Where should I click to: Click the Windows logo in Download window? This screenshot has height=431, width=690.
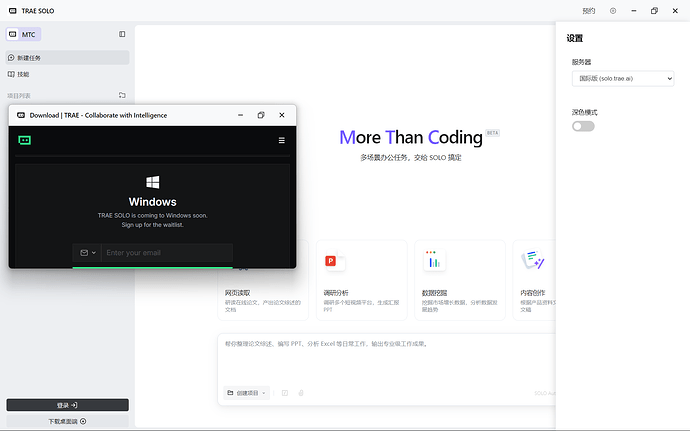coord(153,182)
